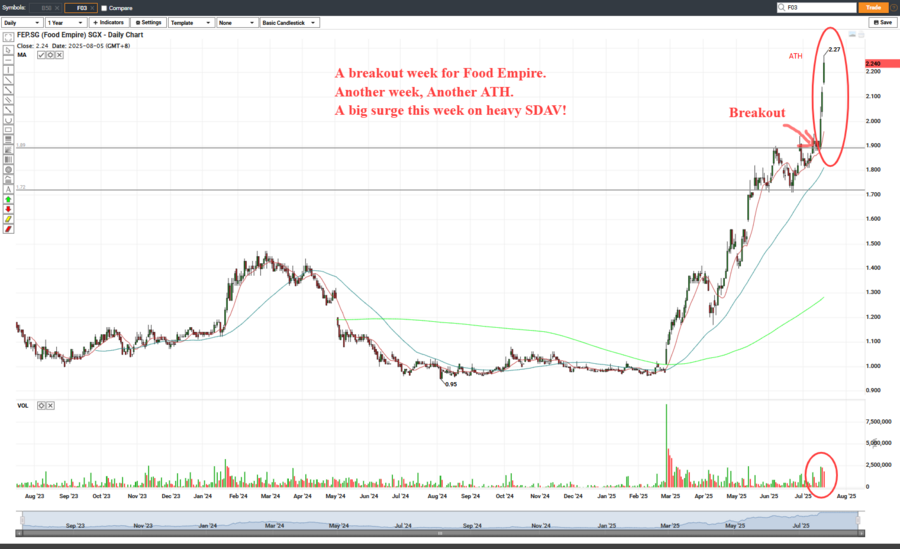Tick the Compare checkbox
The image size is (900, 549).
click(104, 8)
